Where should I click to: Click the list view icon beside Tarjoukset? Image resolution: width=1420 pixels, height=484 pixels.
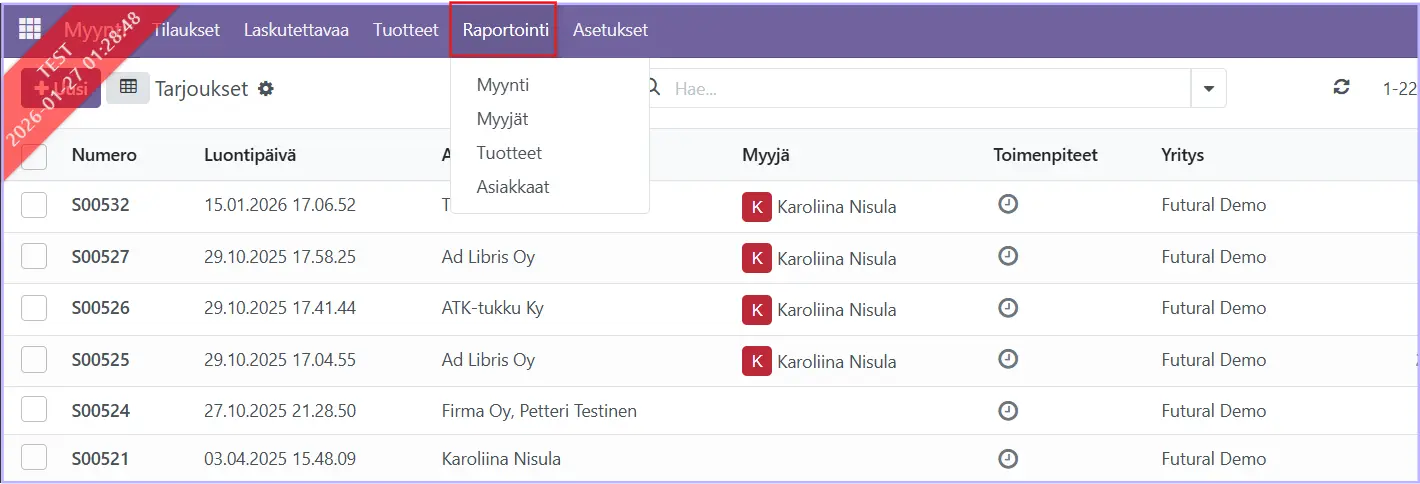click(128, 88)
